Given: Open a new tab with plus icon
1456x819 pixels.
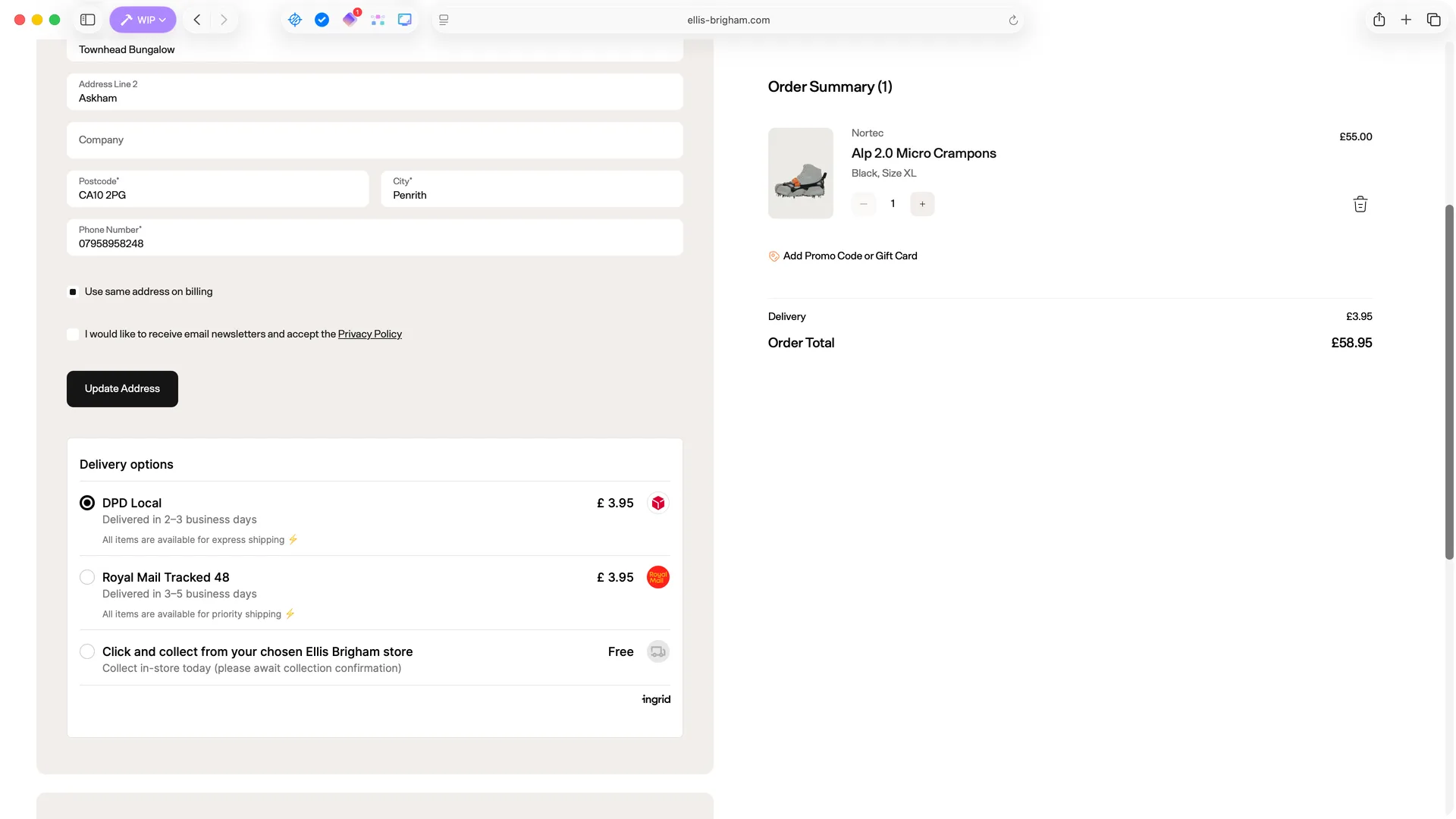Looking at the screenshot, I should click(x=1406, y=20).
